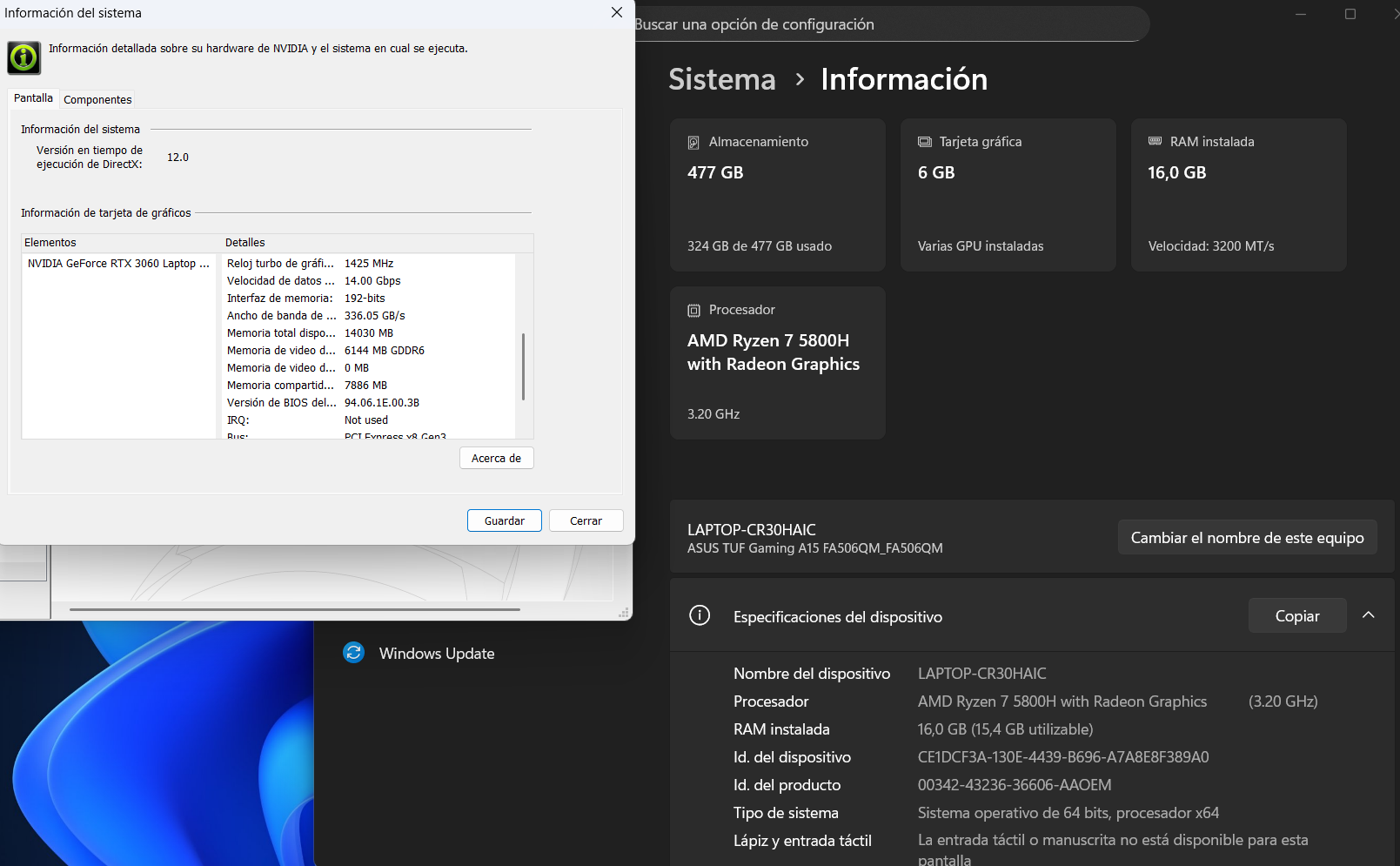Click the graphics card icon on Tarjeta gráfica
The image size is (1400, 866).
[x=923, y=141]
